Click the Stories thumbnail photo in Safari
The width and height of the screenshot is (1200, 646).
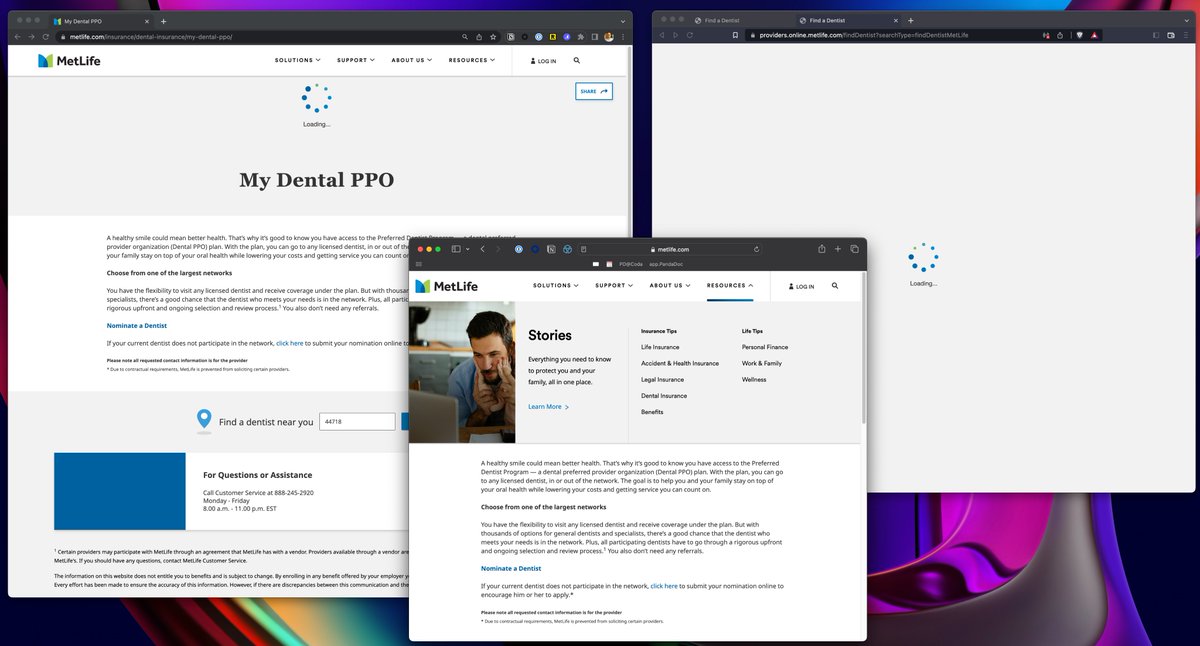click(462, 372)
